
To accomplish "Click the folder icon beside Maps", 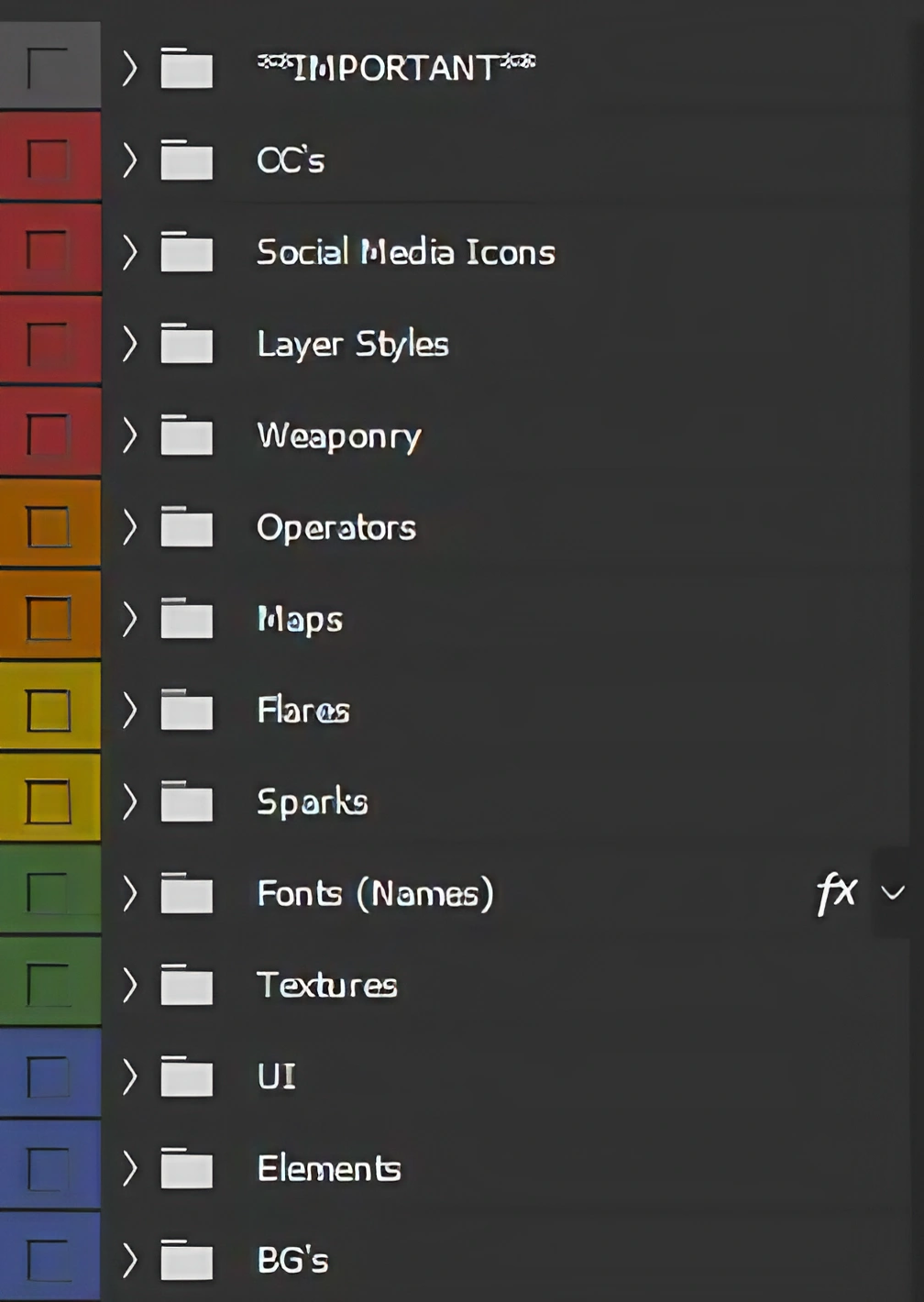I will [187, 619].
